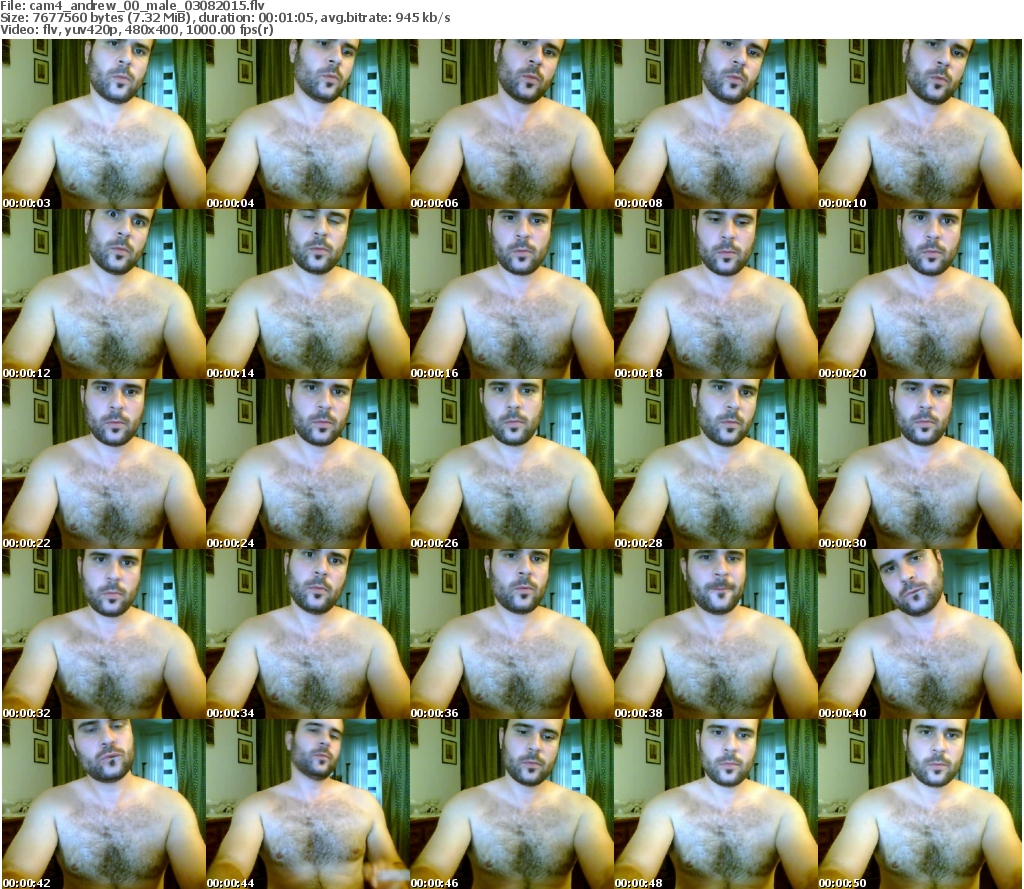The width and height of the screenshot is (1024, 889).
Task: Pick the thumbnail stamped 00:00:30
Action: (x=920, y=464)
